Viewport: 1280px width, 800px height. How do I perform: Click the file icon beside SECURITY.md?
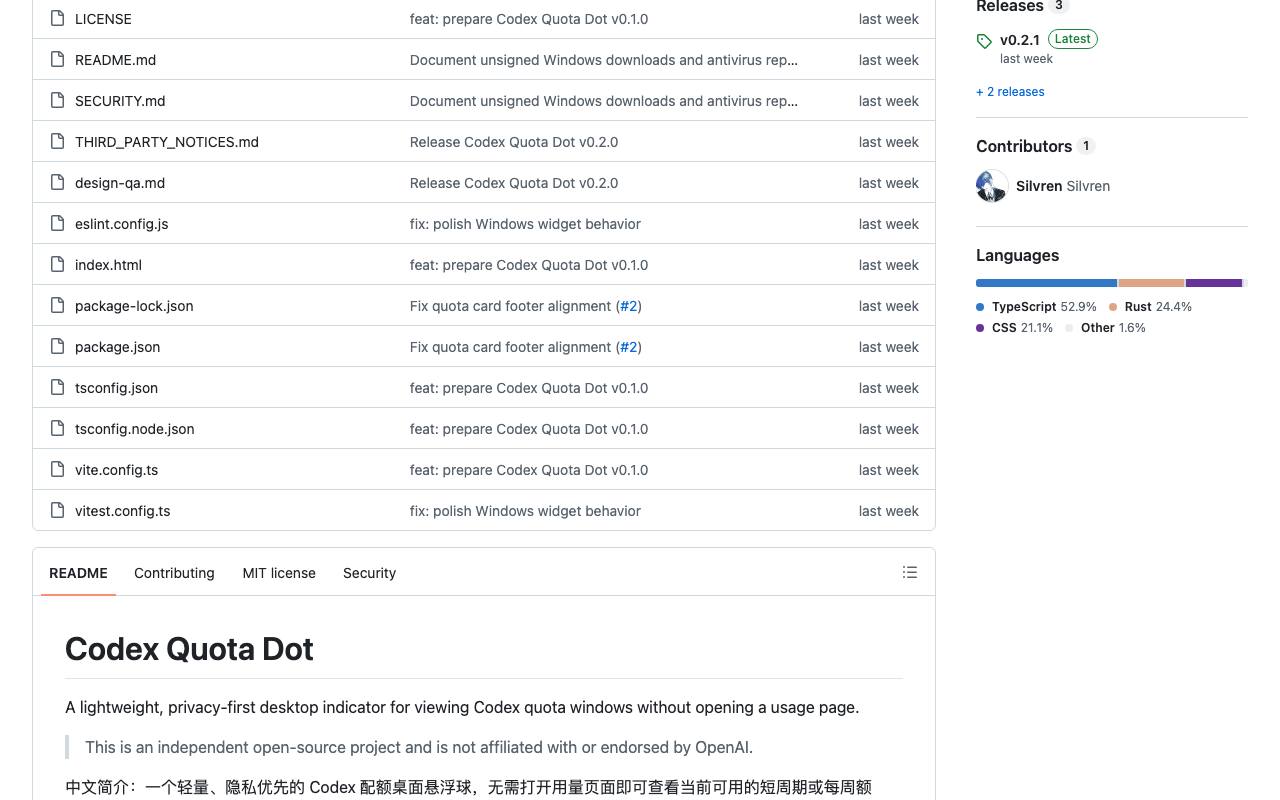[57, 101]
